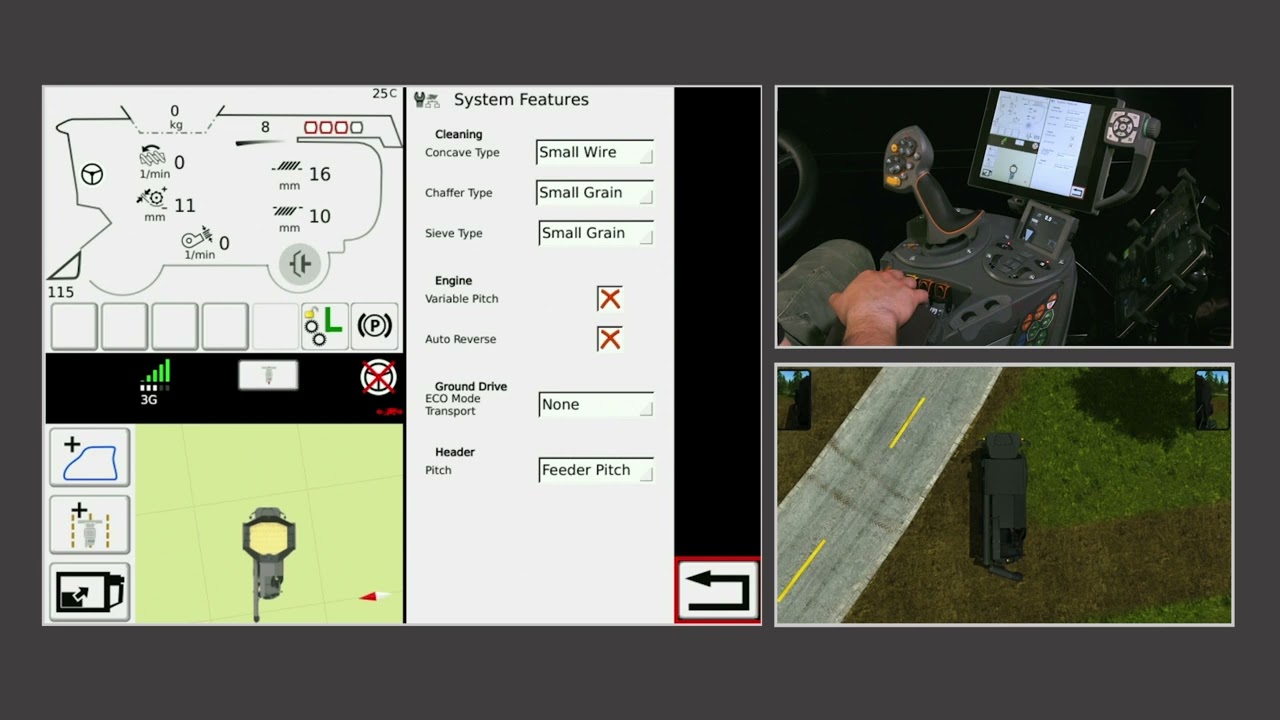
Task: Click the second empty shortcut slot
Action: pos(124,326)
